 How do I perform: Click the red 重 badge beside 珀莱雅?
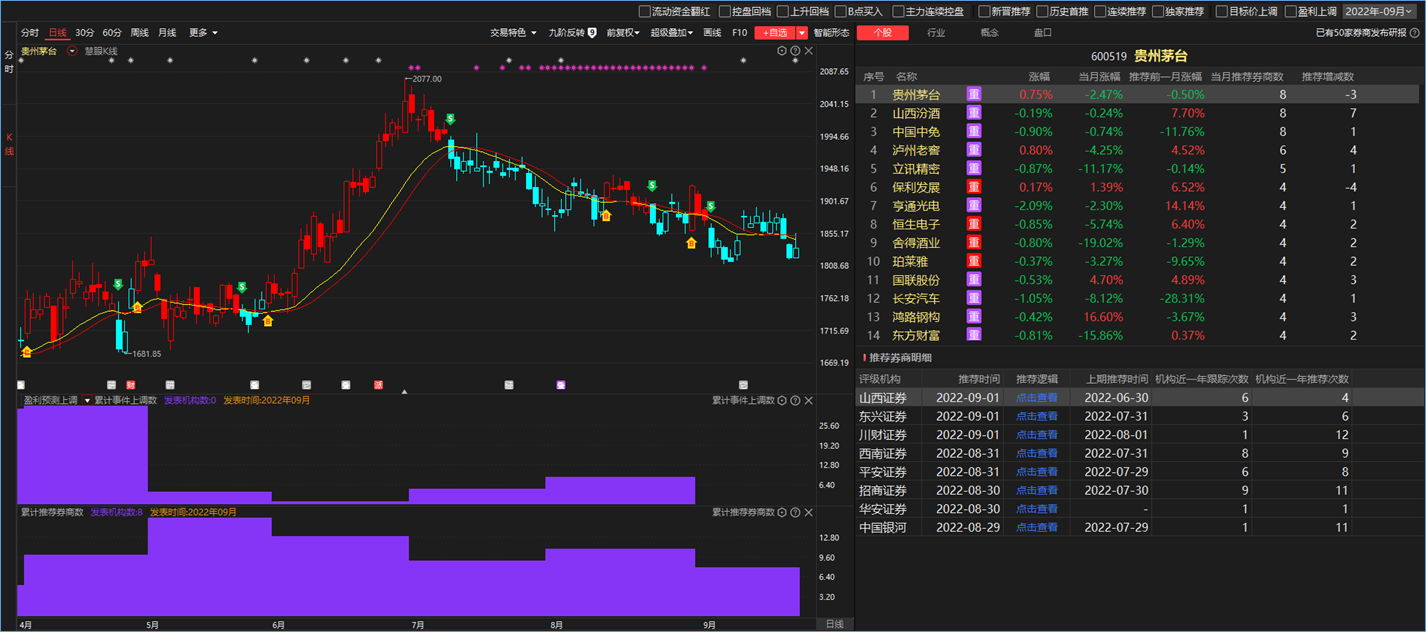974,261
